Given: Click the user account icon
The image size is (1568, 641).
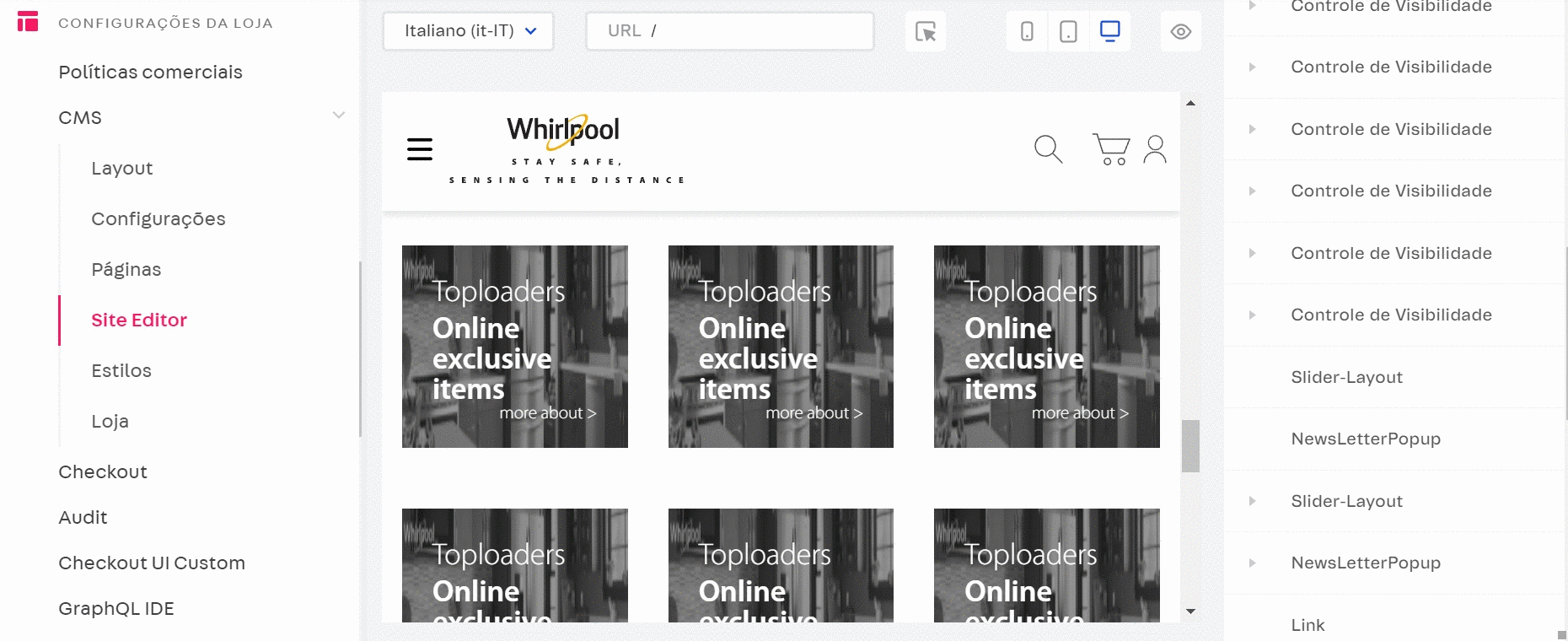Looking at the screenshot, I should (1155, 149).
